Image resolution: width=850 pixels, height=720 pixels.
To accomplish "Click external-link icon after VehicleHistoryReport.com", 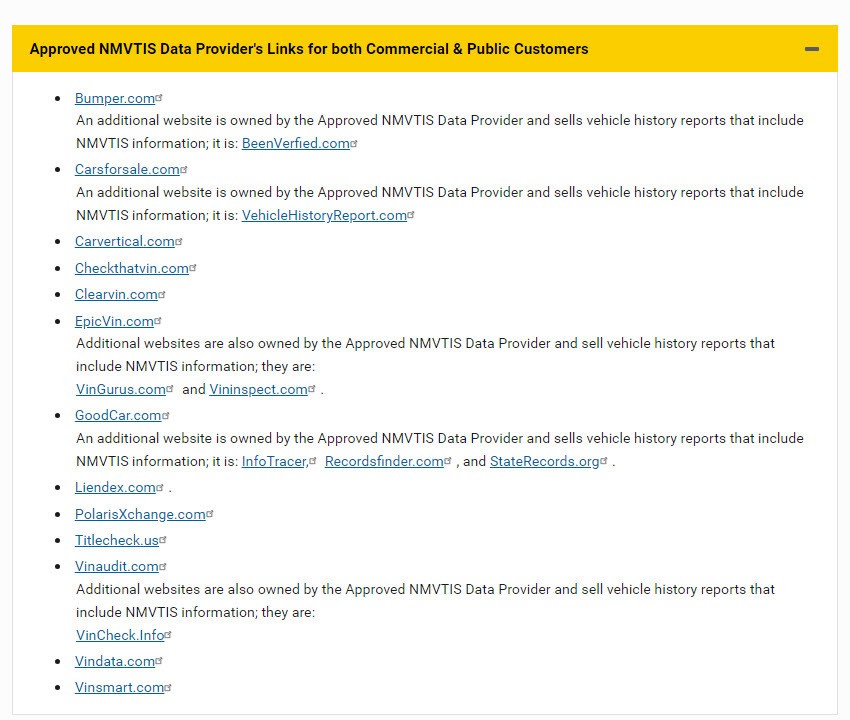I will tap(411, 215).
